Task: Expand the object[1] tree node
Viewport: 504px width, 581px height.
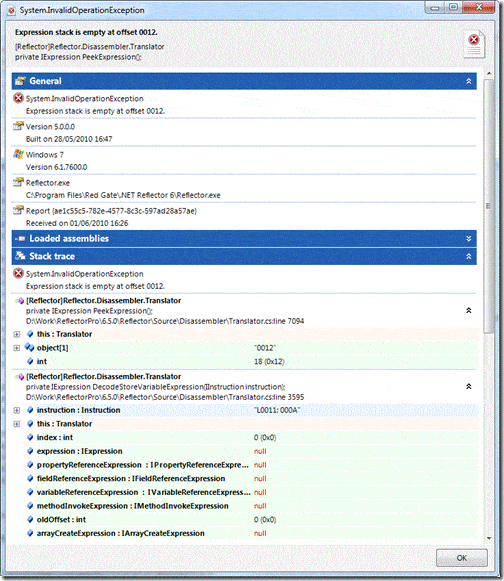Action: 17,348
